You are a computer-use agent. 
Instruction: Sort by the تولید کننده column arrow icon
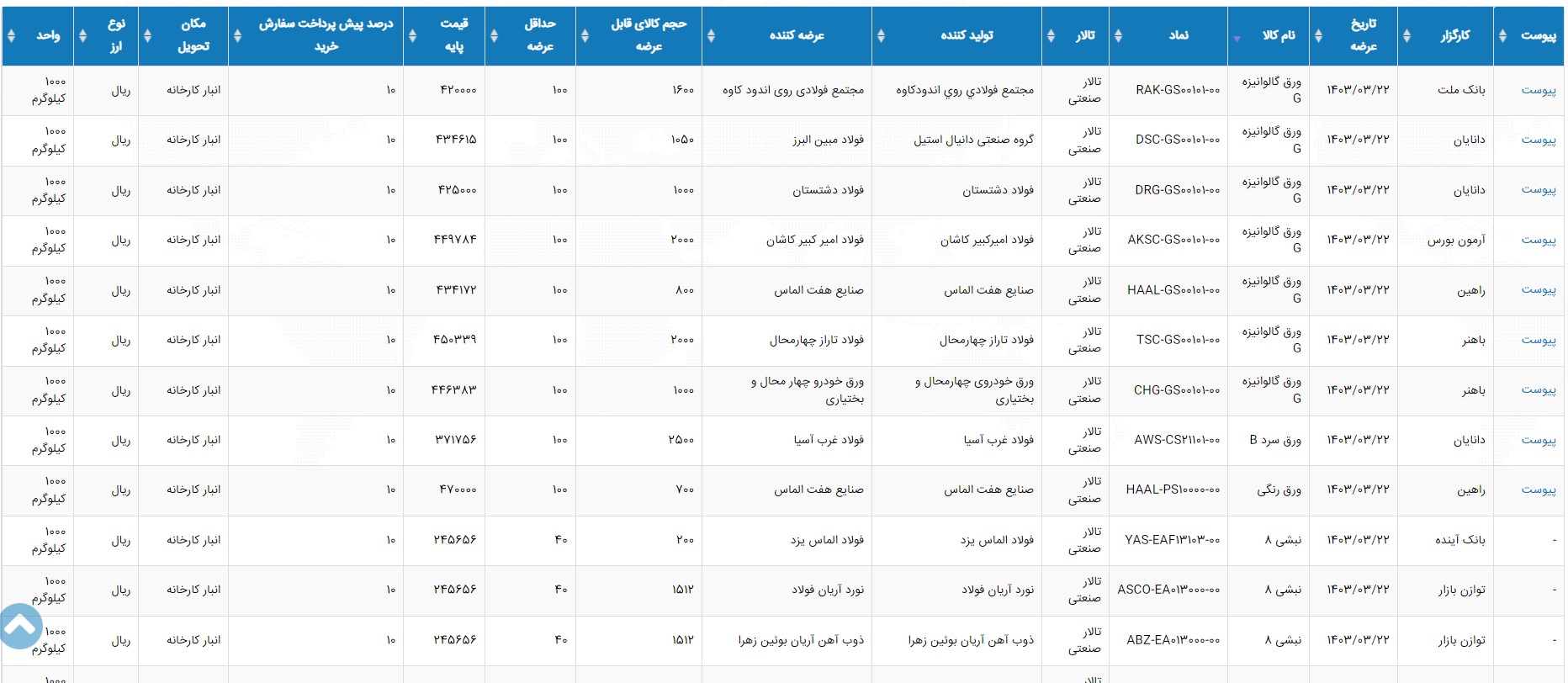click(881, 35)
